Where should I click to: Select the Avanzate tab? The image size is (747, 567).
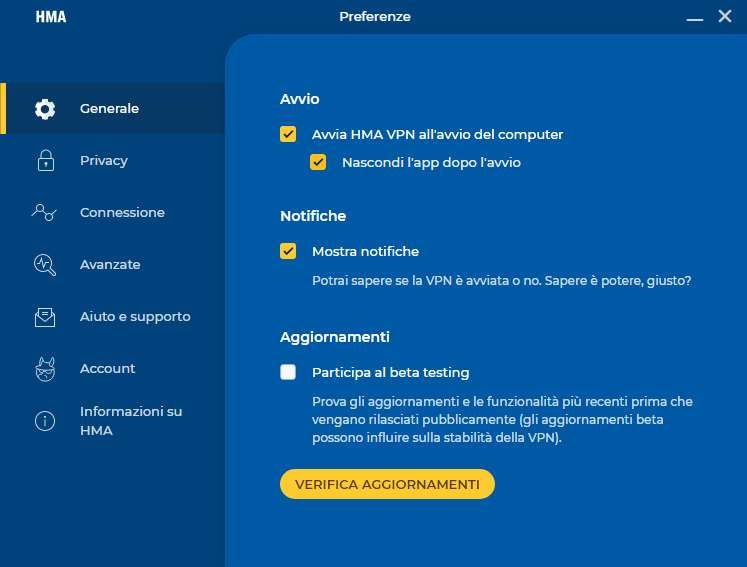tap(112, 264)
